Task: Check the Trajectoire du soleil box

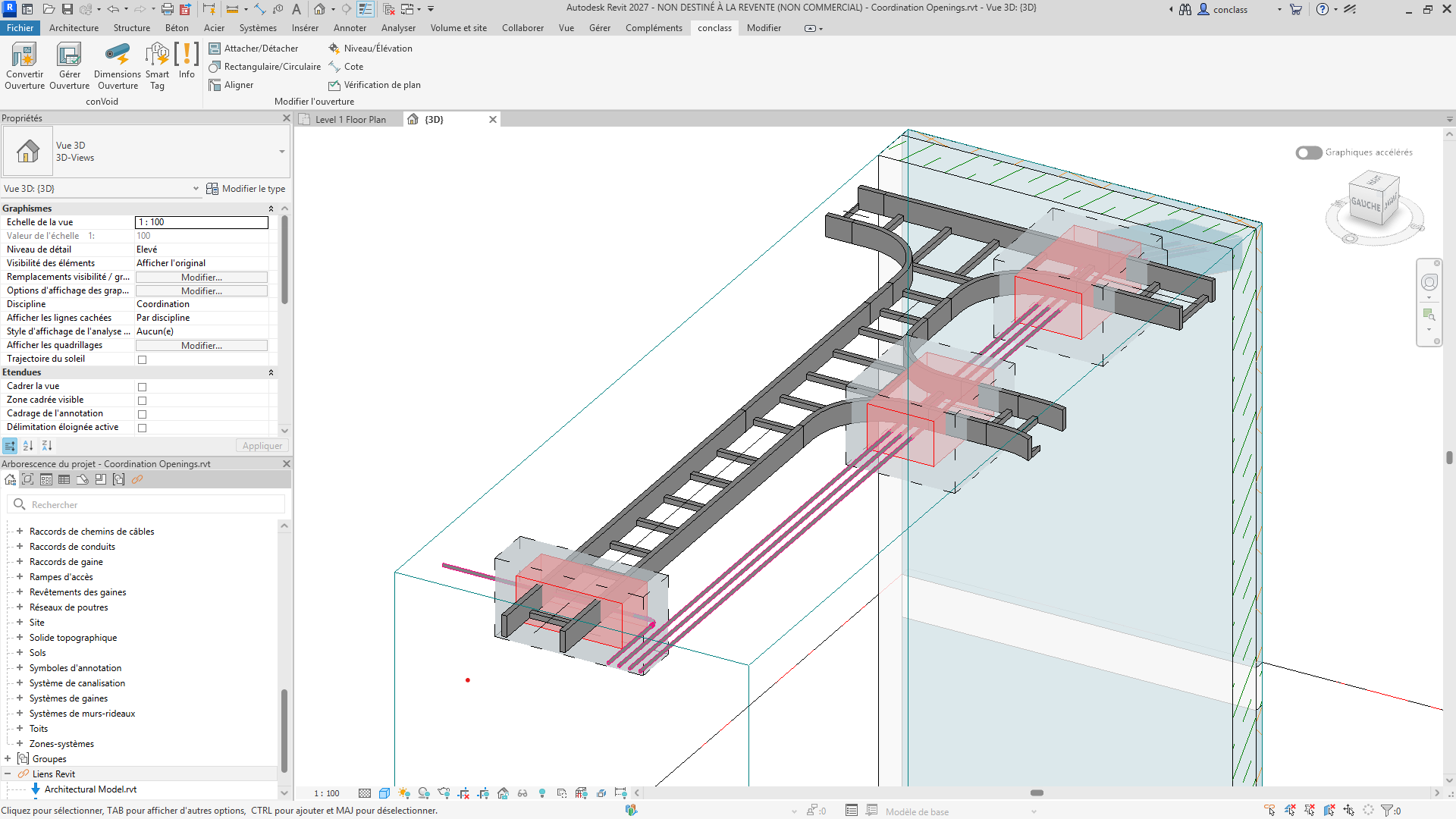Action: pos(142,359)
